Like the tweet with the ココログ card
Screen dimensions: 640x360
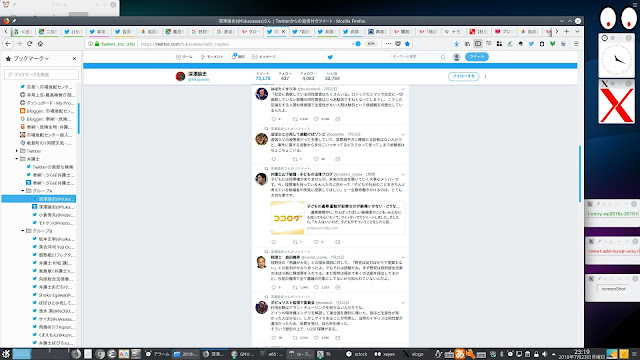point(316,242)
